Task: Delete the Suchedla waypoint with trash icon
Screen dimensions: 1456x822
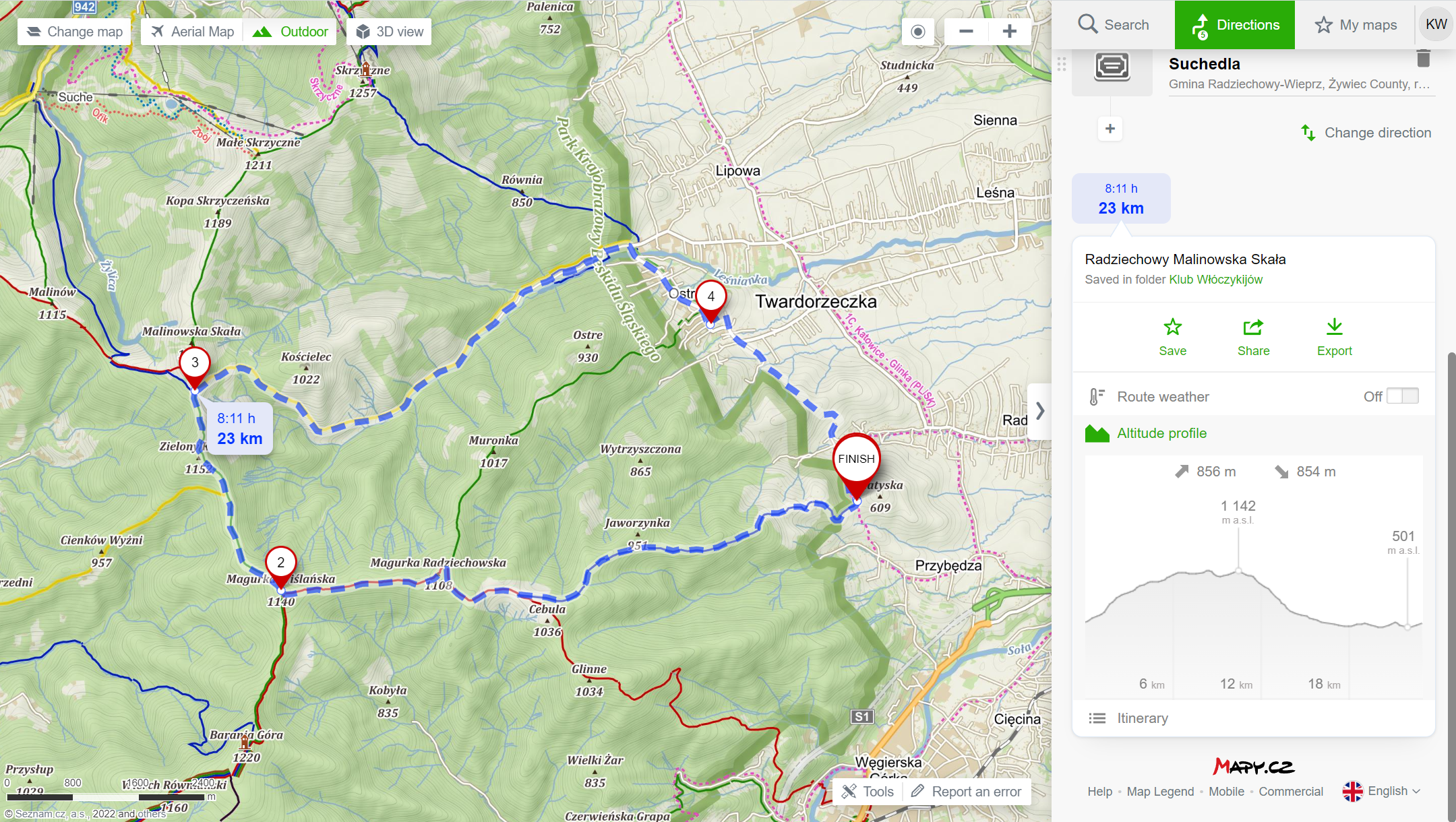Action: [1423, 59]
